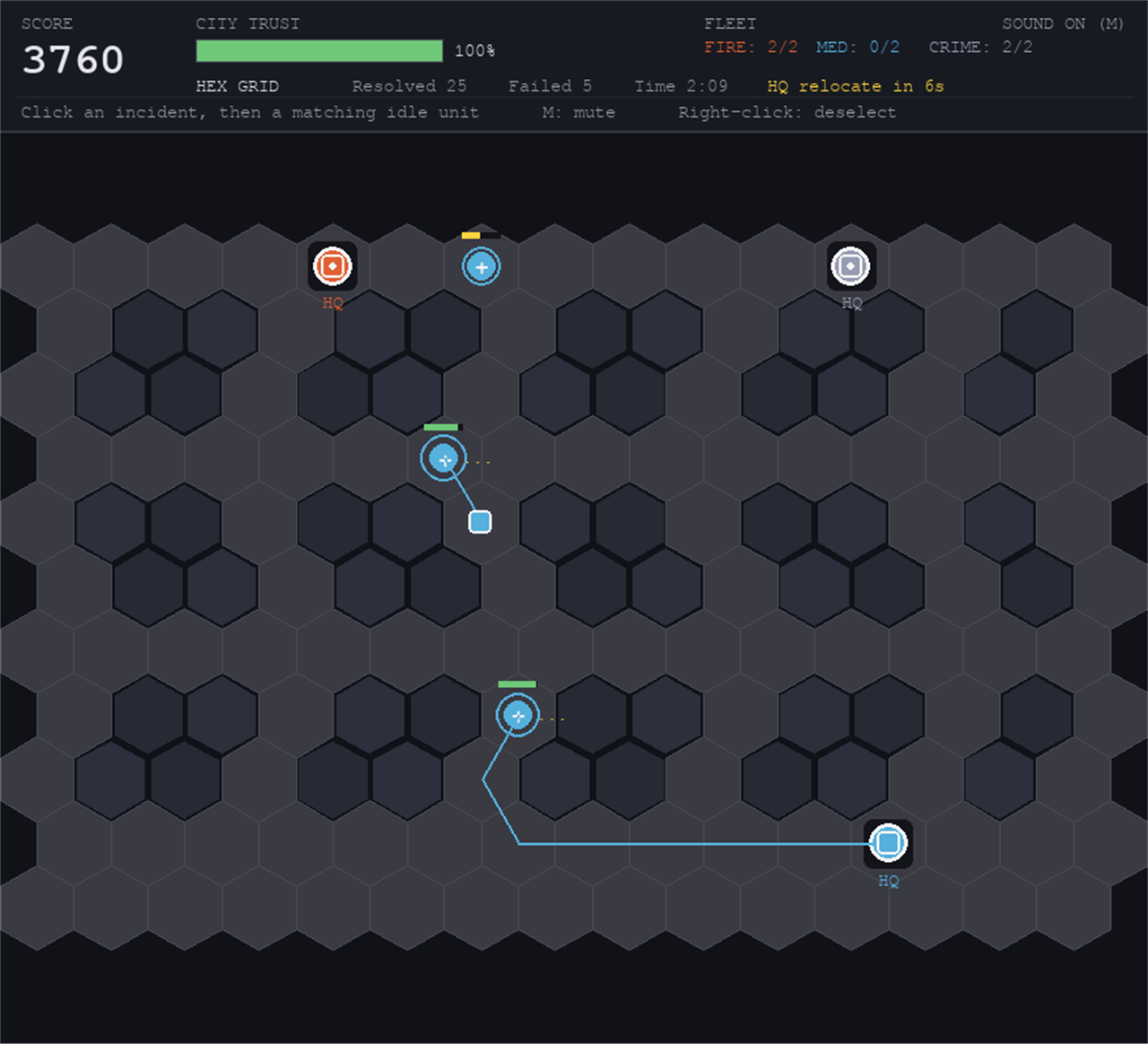Click the Time 2:09 indicator
This screenshot has height=1044, width=1148.
tap(681, 86)
